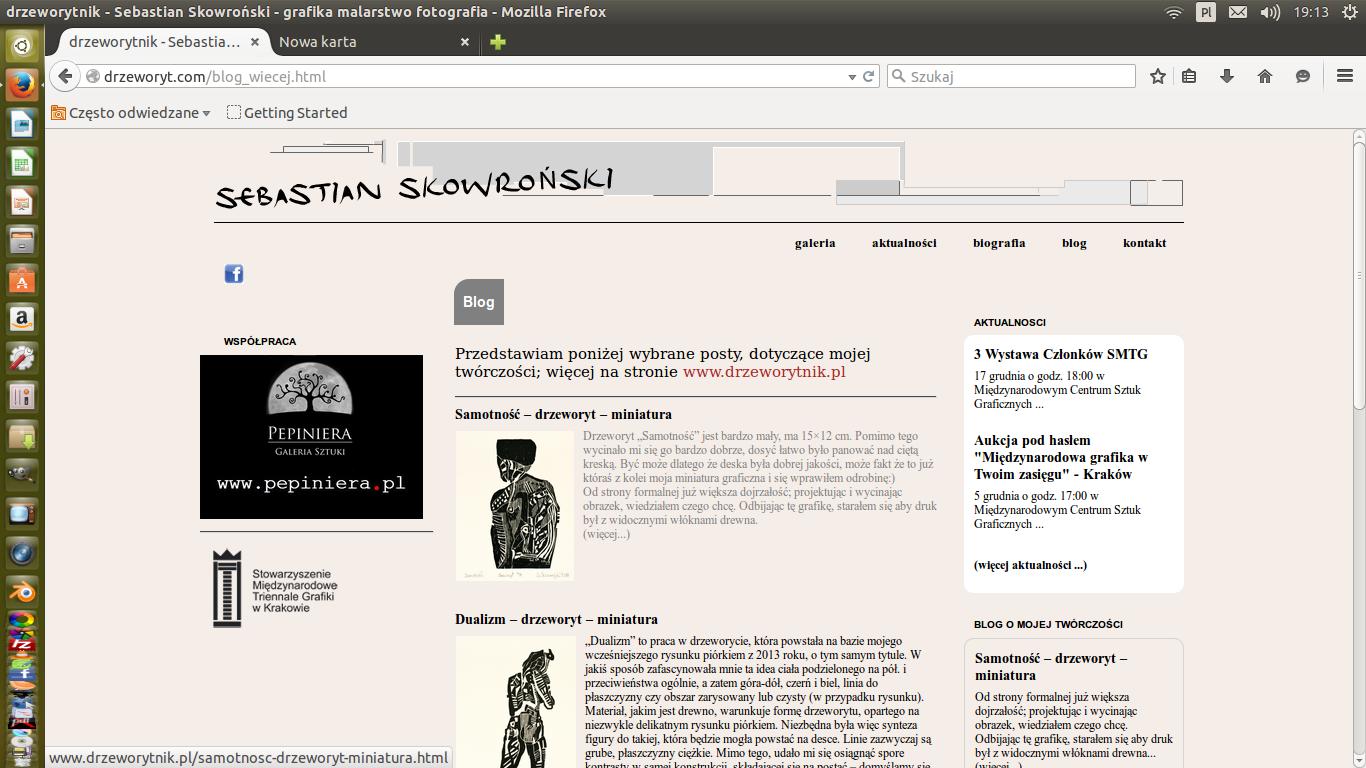This screenshot has height=768, width=1366.
Task: Click (więcej...) under the Samotność post
Action: pos(606,534)
